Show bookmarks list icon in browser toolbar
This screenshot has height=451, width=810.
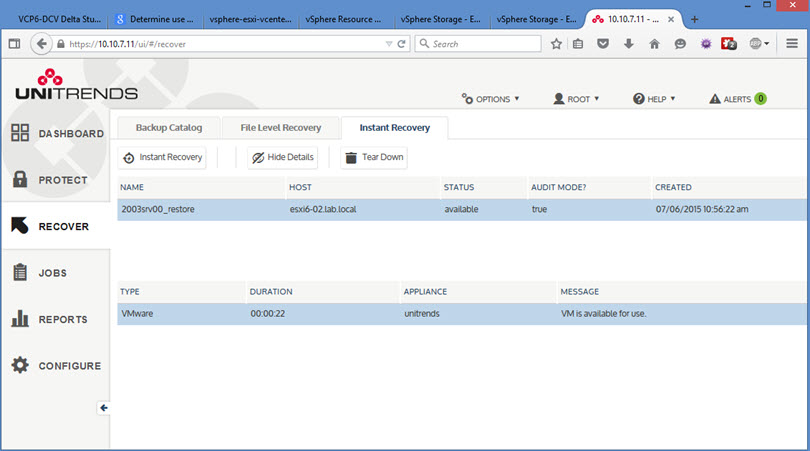(x=578, y=44)
